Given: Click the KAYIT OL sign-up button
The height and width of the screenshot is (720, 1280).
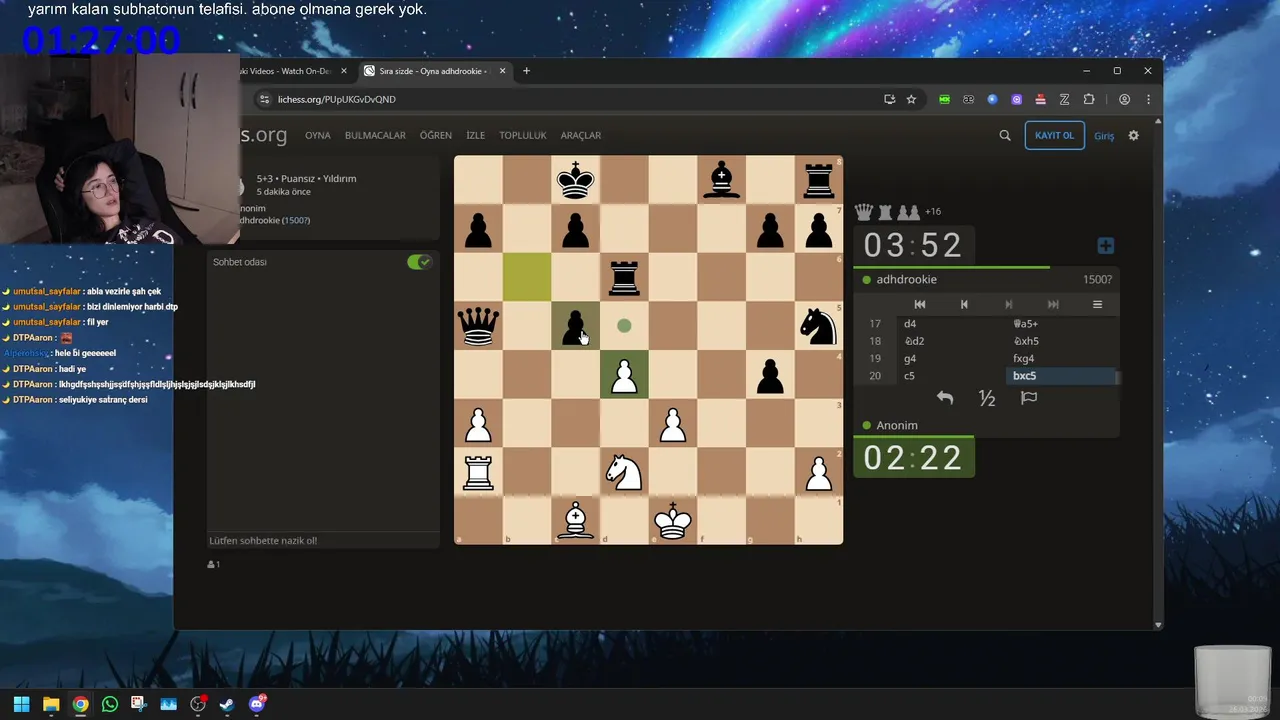Looking at the screenshot, I should click(1054, 136).
